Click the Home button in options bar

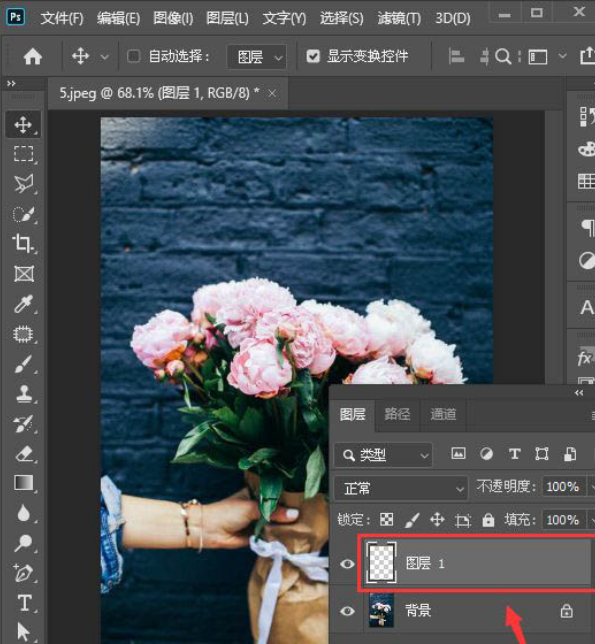click(x=33, y=56)
